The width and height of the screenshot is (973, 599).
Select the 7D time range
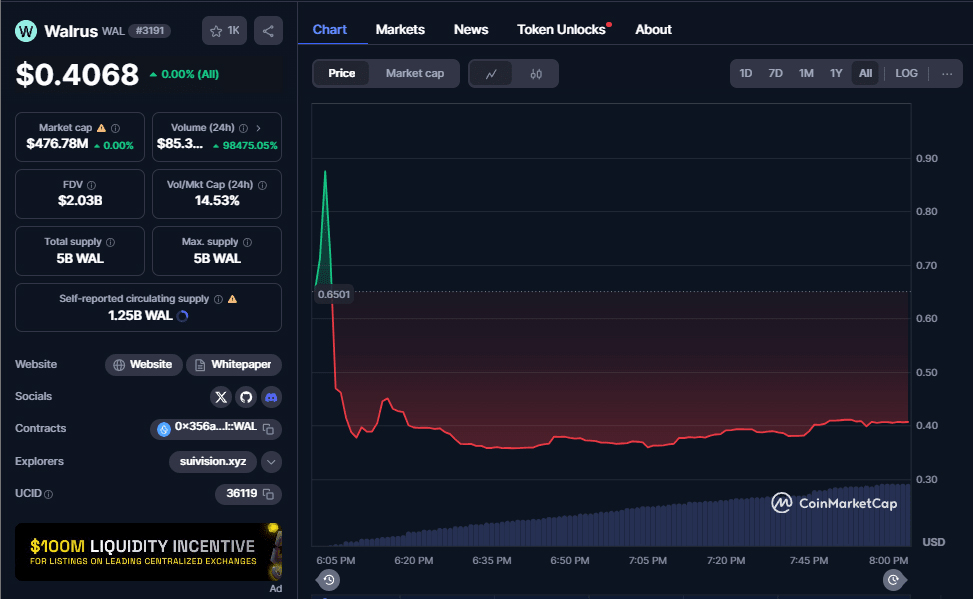(x=775, y=73)
